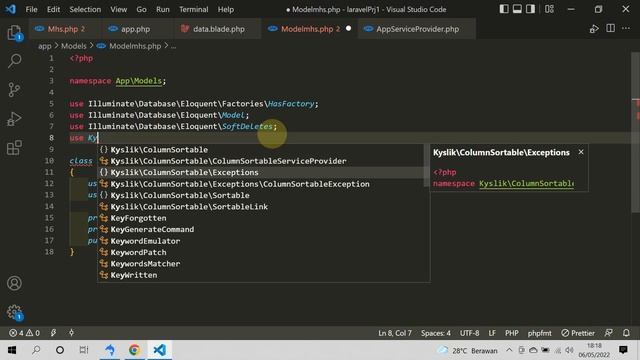Click unsaved dot on Modelmhs.php tab
The image size is (640, 360).
click(x=348, y=29)
